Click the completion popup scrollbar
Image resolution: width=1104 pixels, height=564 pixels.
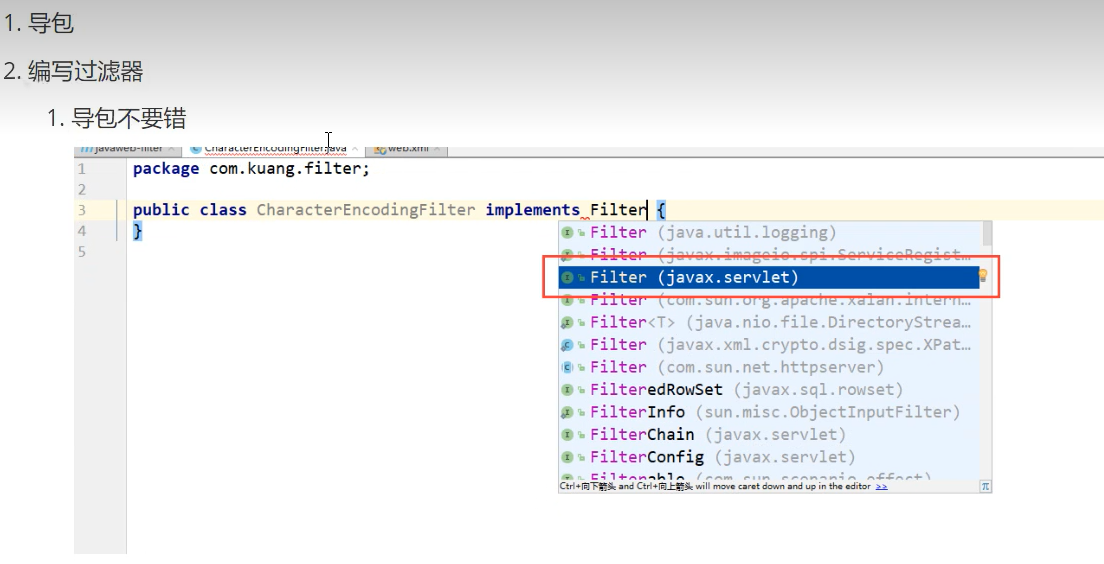(987, 234)
